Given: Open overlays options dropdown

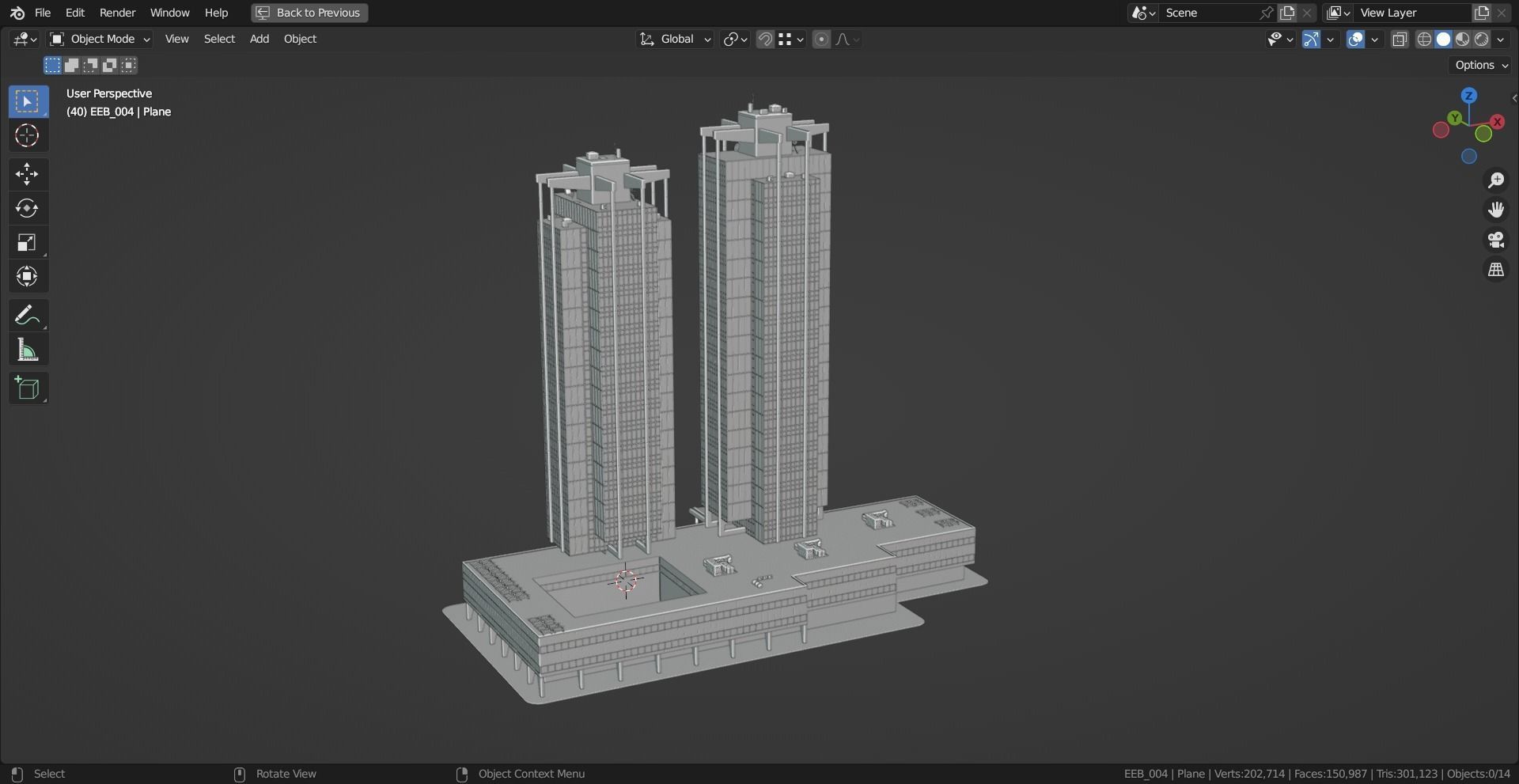Looking at the screenshot, I should pyautogui.click(x=1375, y=39).
